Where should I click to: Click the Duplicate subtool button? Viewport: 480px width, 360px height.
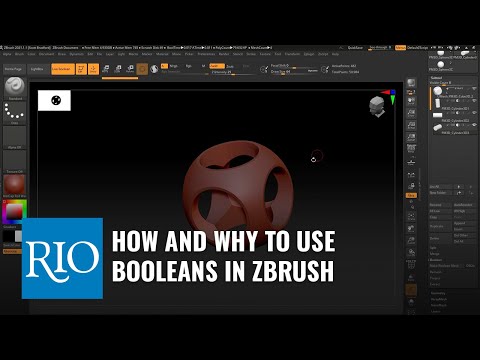pos(440,226)
